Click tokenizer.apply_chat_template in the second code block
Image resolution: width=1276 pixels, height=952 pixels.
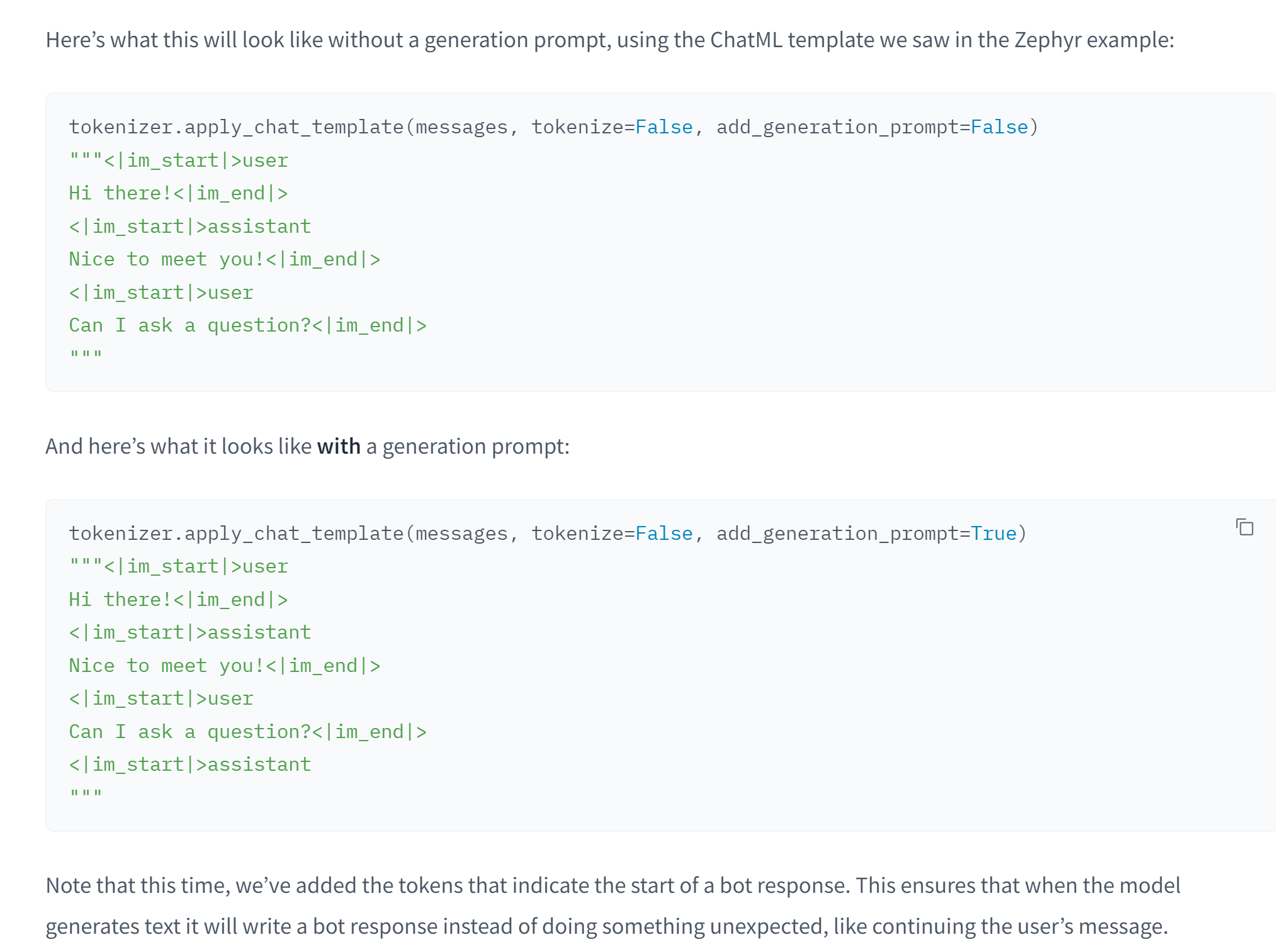(236, 534)
